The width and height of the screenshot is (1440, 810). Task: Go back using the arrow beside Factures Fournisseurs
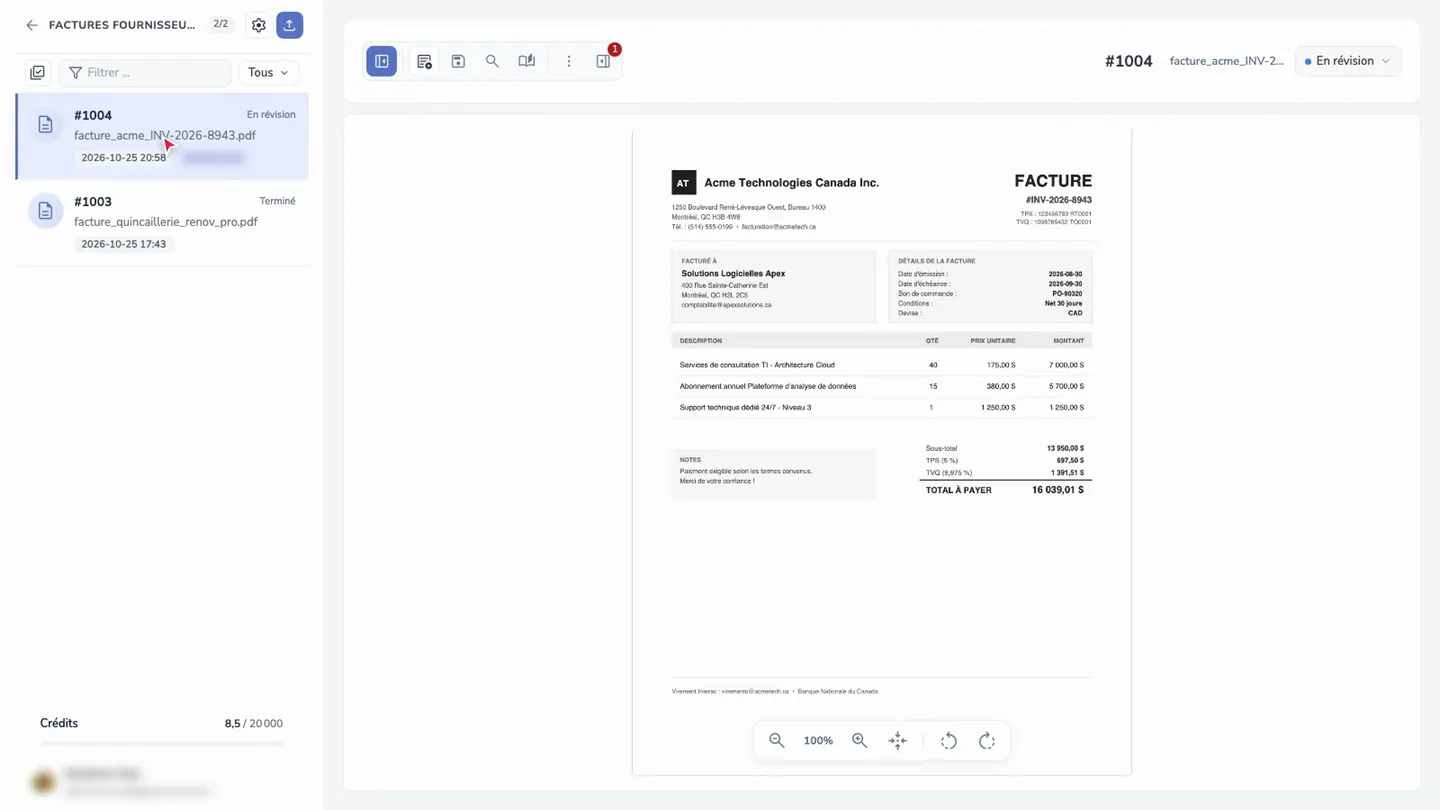(32, 25)
